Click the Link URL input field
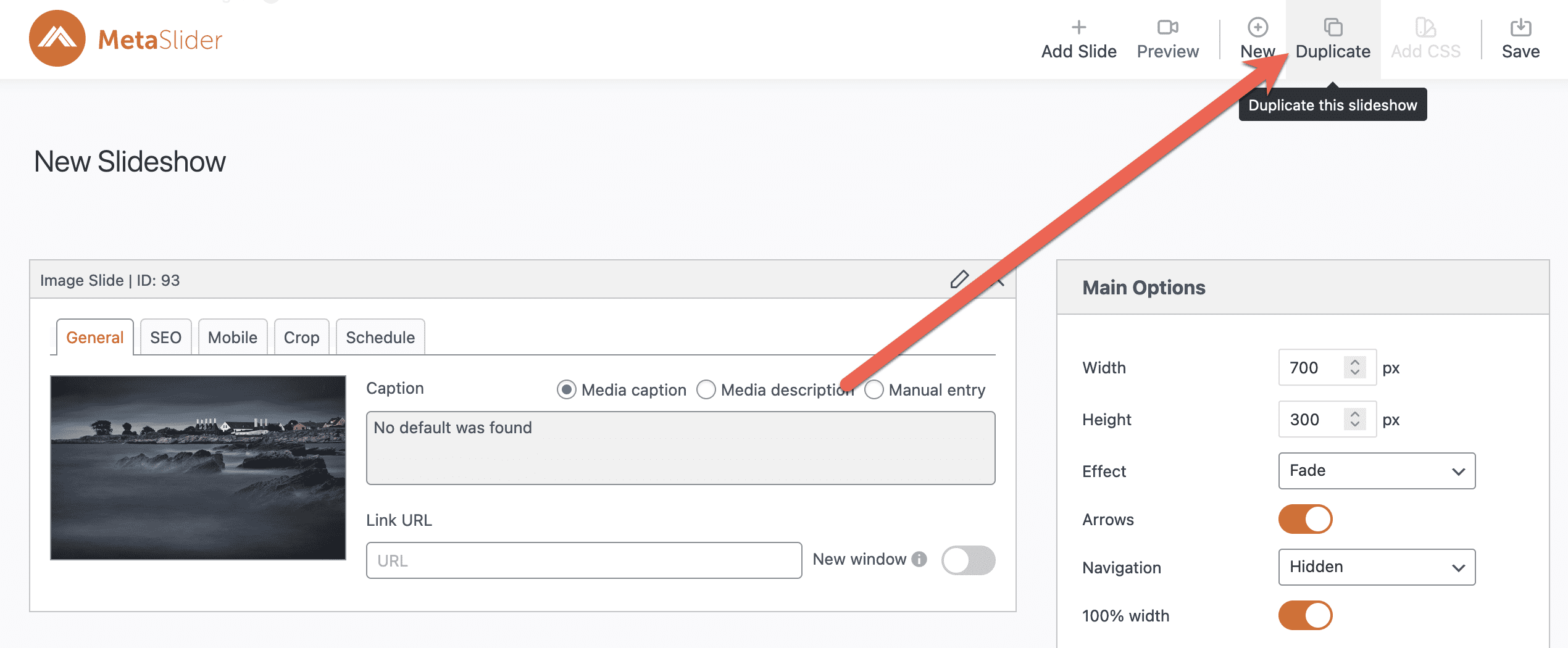 583,560
